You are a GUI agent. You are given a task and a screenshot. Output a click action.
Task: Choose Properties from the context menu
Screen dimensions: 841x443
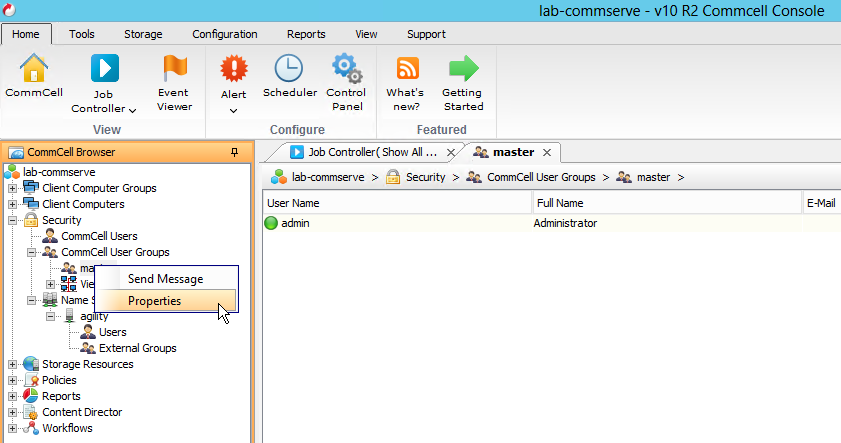[154, 301]
